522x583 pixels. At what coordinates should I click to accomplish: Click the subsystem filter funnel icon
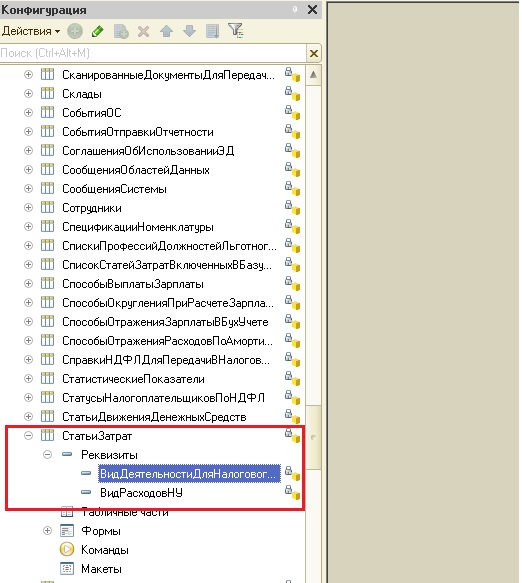[x=236, y=31]
